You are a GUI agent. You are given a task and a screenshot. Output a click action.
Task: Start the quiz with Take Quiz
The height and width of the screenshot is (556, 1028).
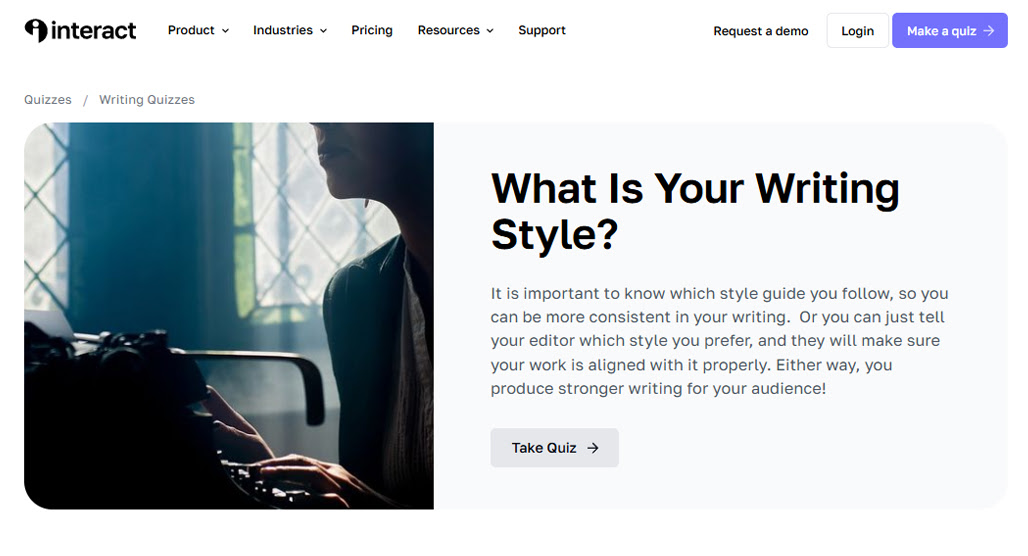pos(555,448)
